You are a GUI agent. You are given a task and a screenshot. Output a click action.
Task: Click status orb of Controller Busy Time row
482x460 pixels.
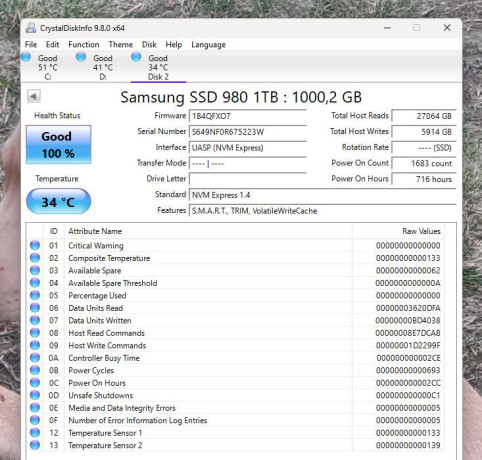tap(35, 358)
